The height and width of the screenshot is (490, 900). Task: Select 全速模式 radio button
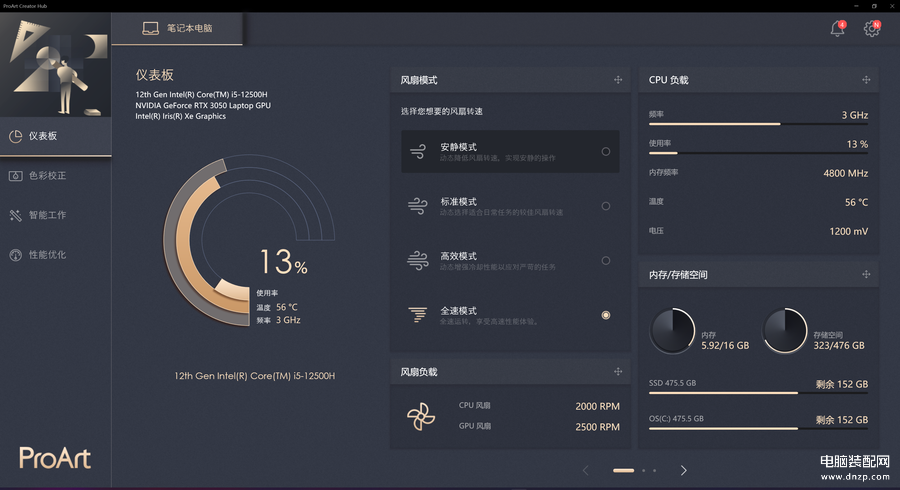click(x=606, y=315)
